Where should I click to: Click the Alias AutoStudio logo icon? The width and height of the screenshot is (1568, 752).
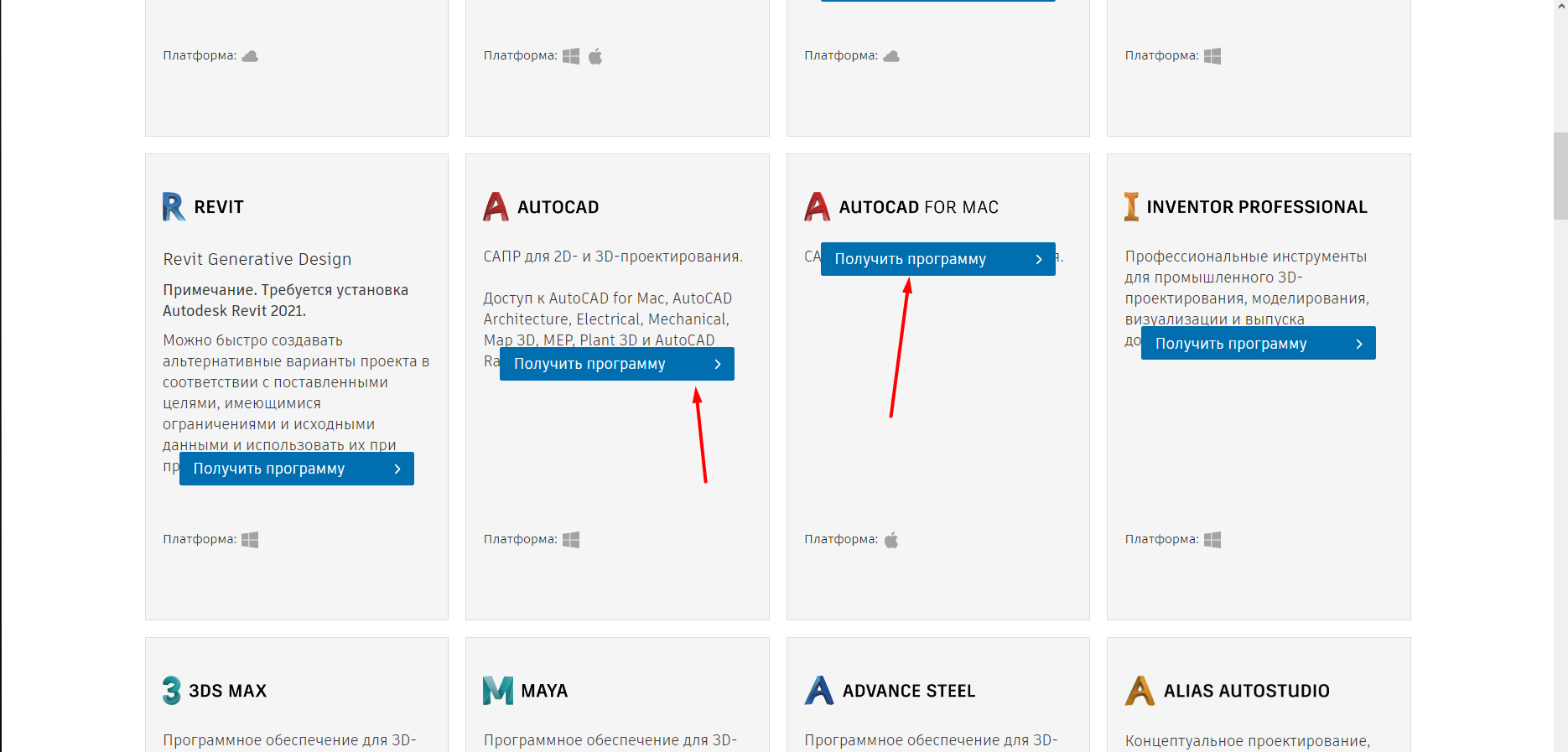pyautogui.click(x=1140, y=690)
